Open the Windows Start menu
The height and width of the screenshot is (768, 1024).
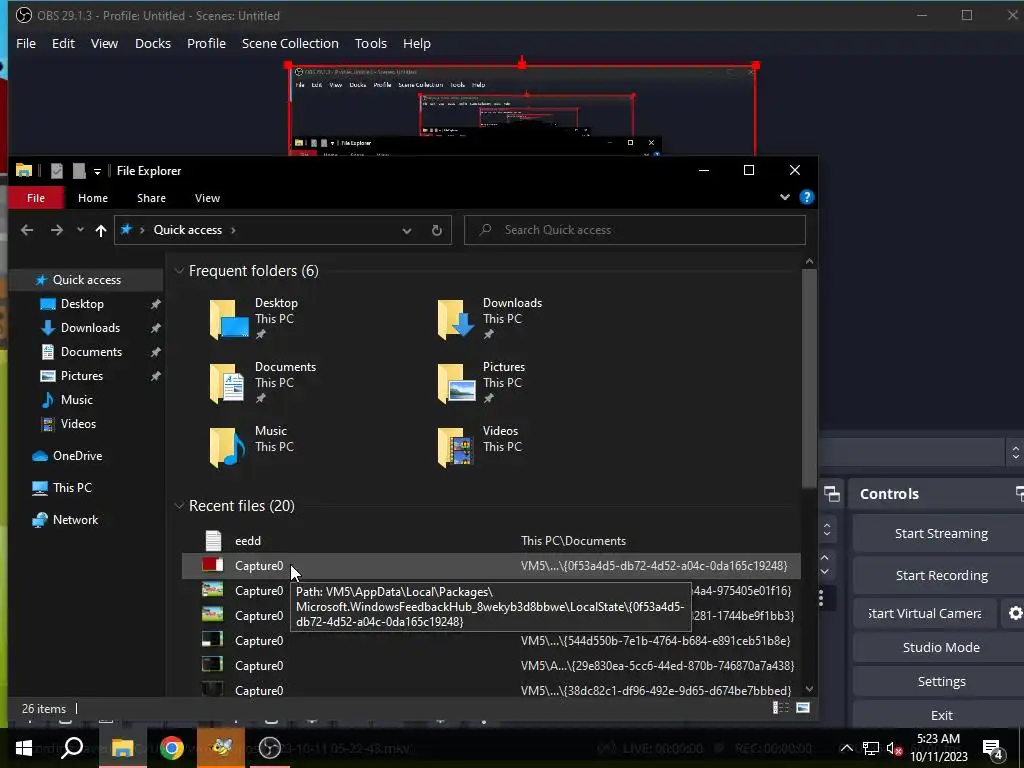pyautogui.click(x=24, y=748)
